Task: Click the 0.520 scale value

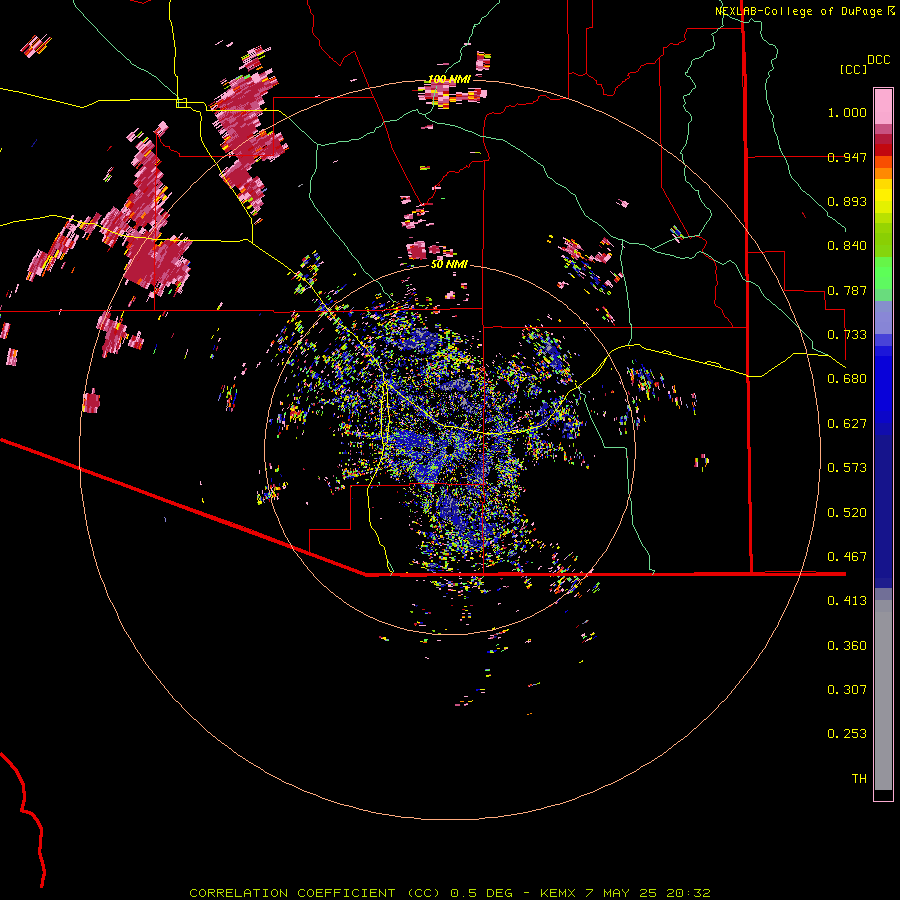Action: tap(847, 513)
